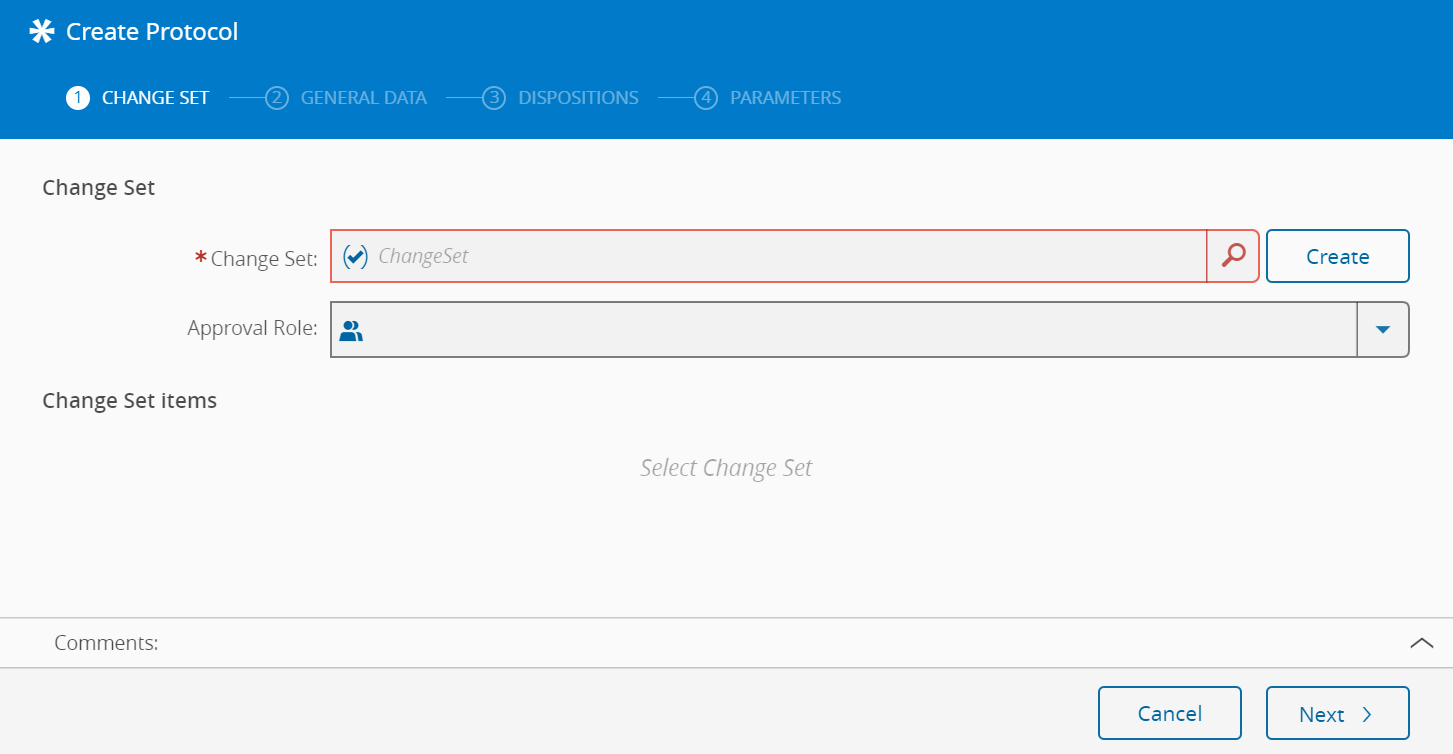This screenshot has height=754, width=1453.
Task: Select step 4 circle icon in wizard
Action: pyautogui.click(x=706, y=98)
